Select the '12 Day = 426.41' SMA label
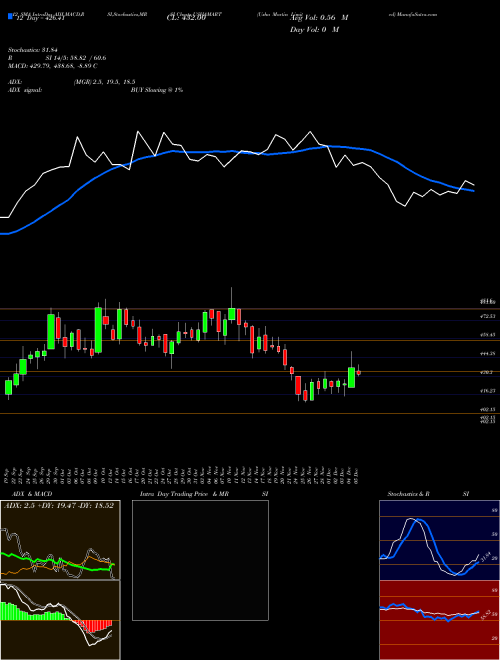Image resolution: width=500 pixels, height=660 pixels. 39,18
